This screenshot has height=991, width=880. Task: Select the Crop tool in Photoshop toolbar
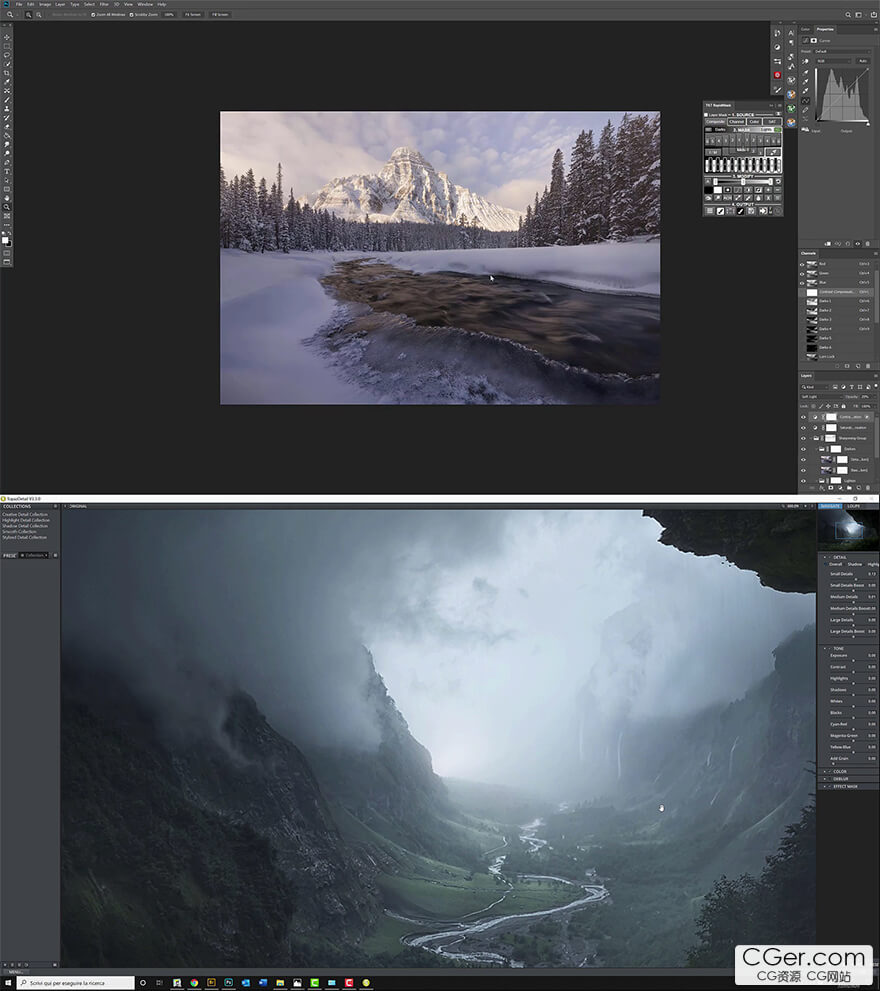7,73
